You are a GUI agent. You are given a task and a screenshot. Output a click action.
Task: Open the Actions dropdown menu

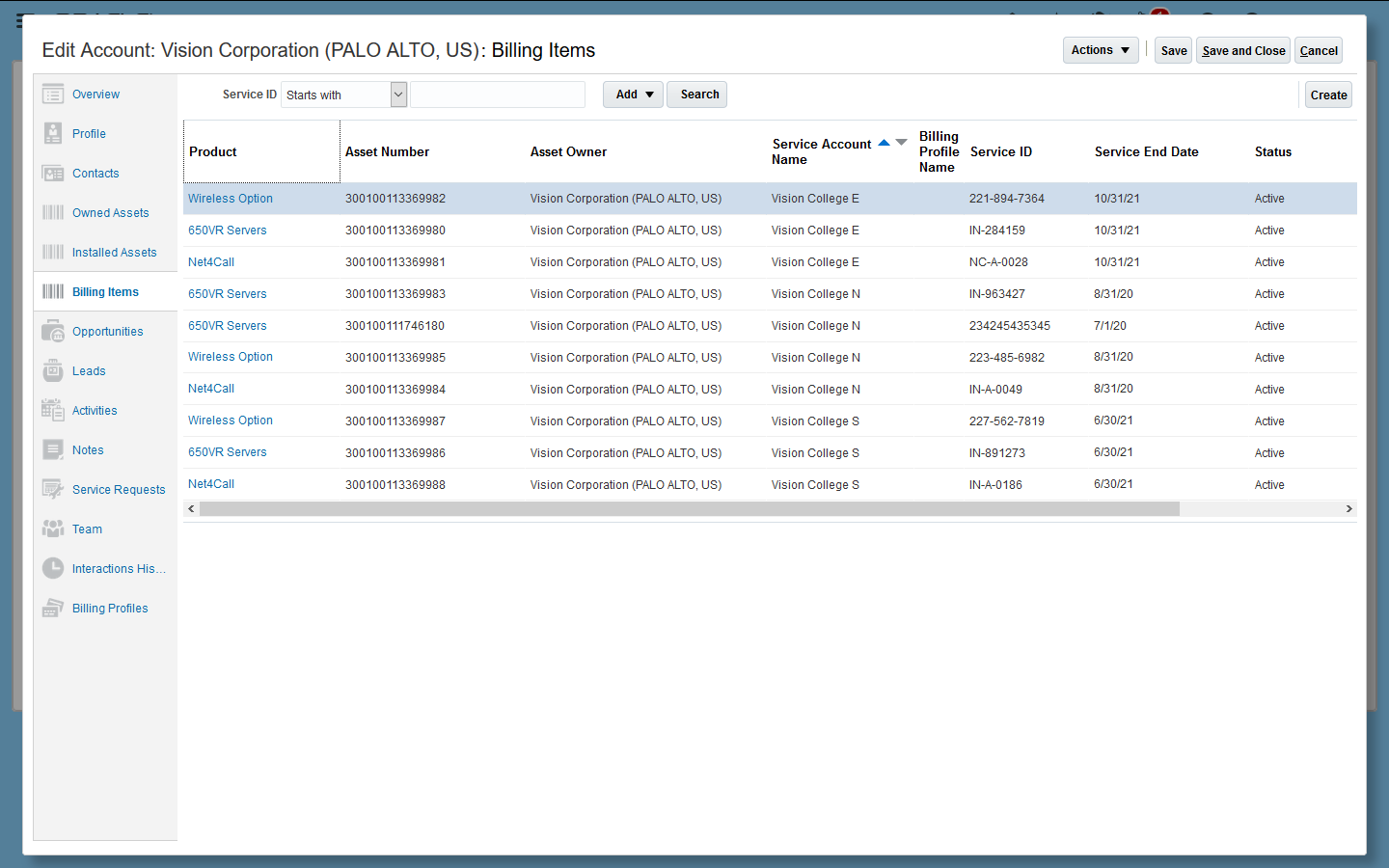[1101, 50]
